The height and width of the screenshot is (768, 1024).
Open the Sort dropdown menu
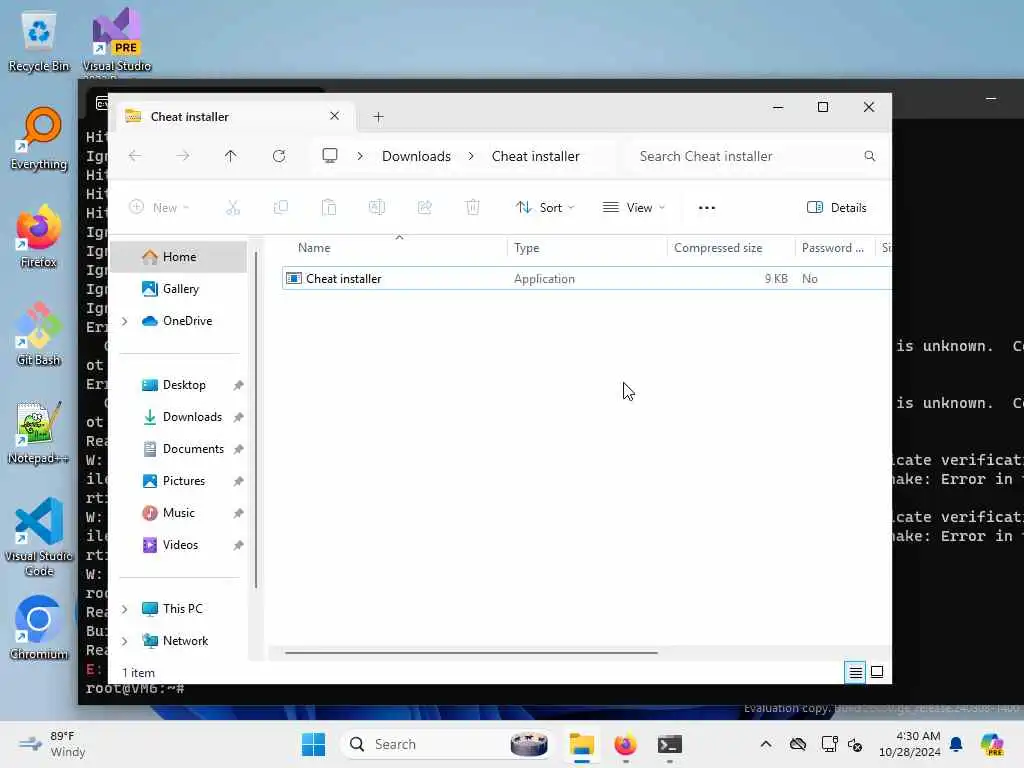545,208
